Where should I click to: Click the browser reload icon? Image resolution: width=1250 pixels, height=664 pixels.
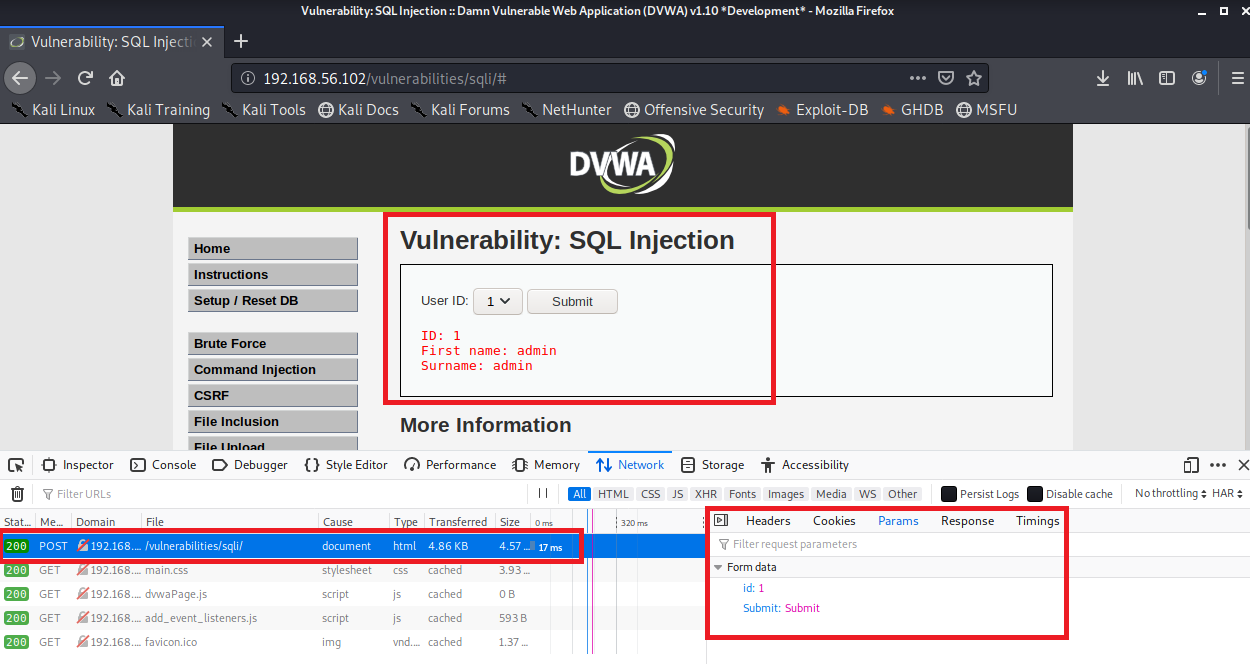click(x=86, y=78)
